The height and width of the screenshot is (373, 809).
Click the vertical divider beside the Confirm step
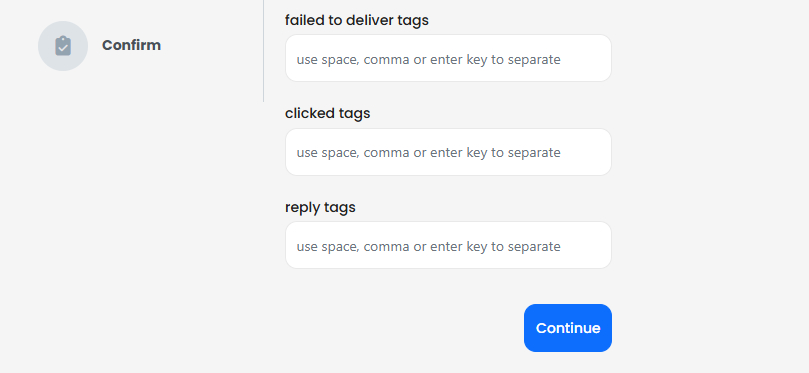[264, 51]
